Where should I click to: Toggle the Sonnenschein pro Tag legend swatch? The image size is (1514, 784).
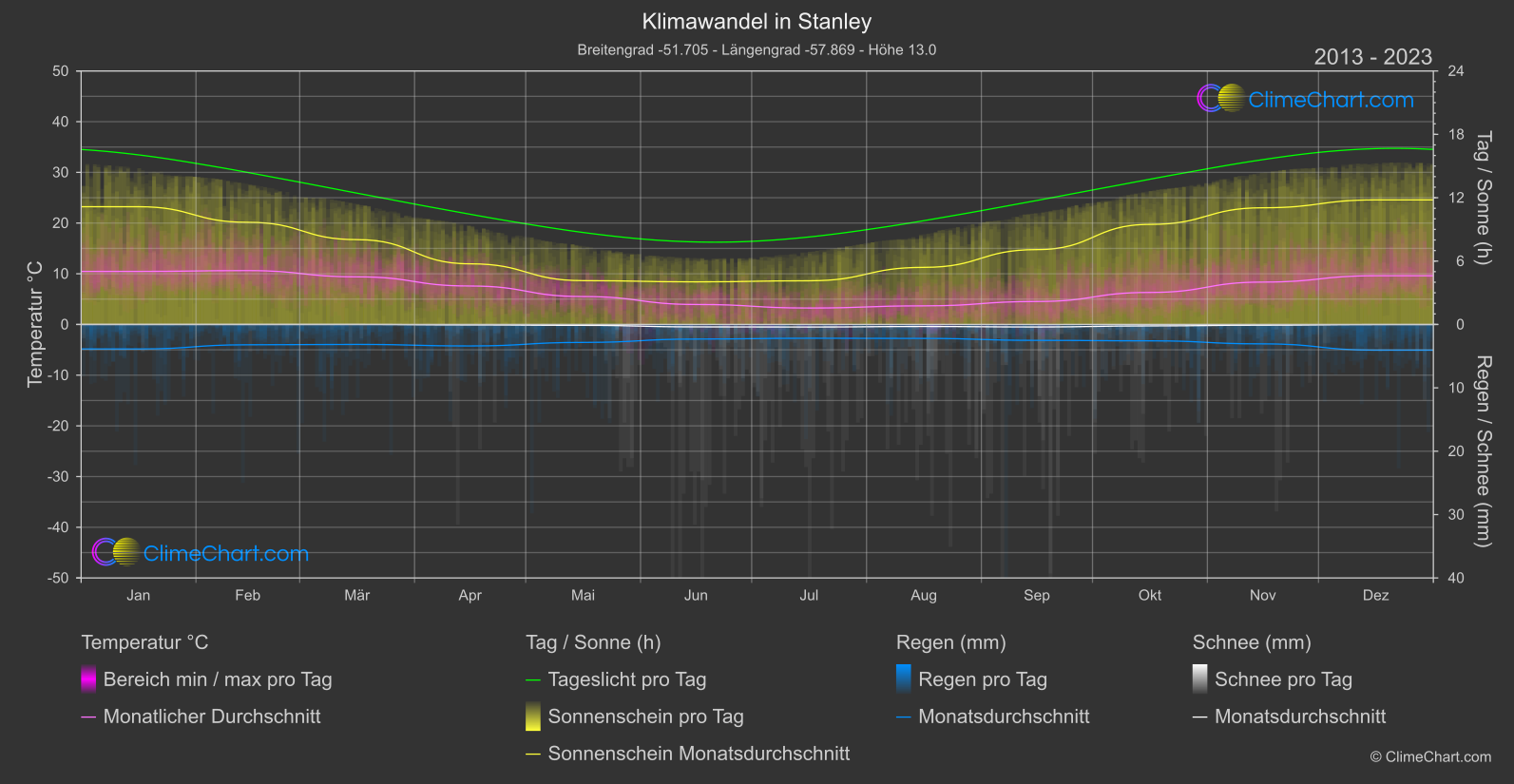pos(533,717)
